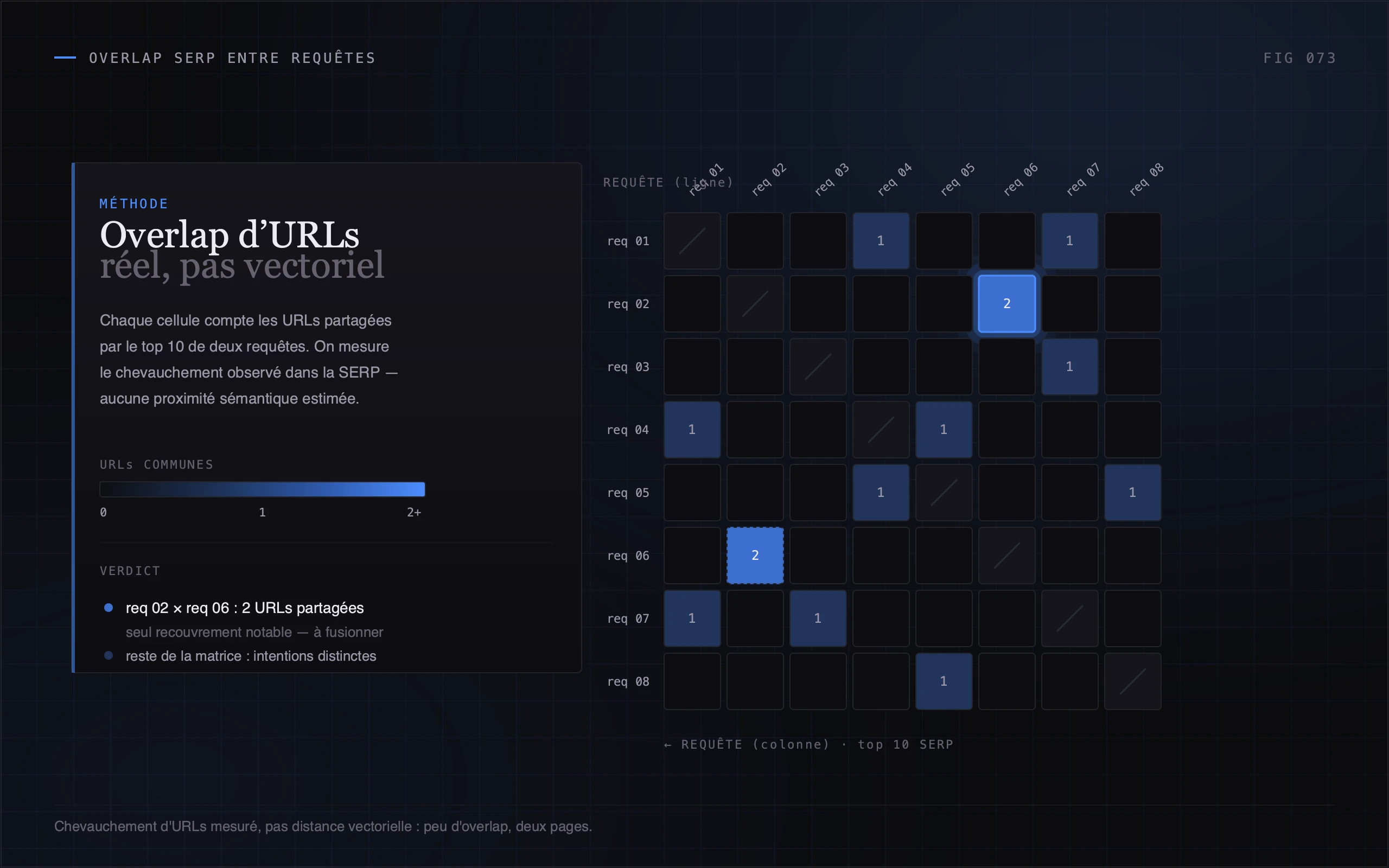Select cell valued 1 at row req 04, column req 01
Screen dimensions: 1389x868
692,430
